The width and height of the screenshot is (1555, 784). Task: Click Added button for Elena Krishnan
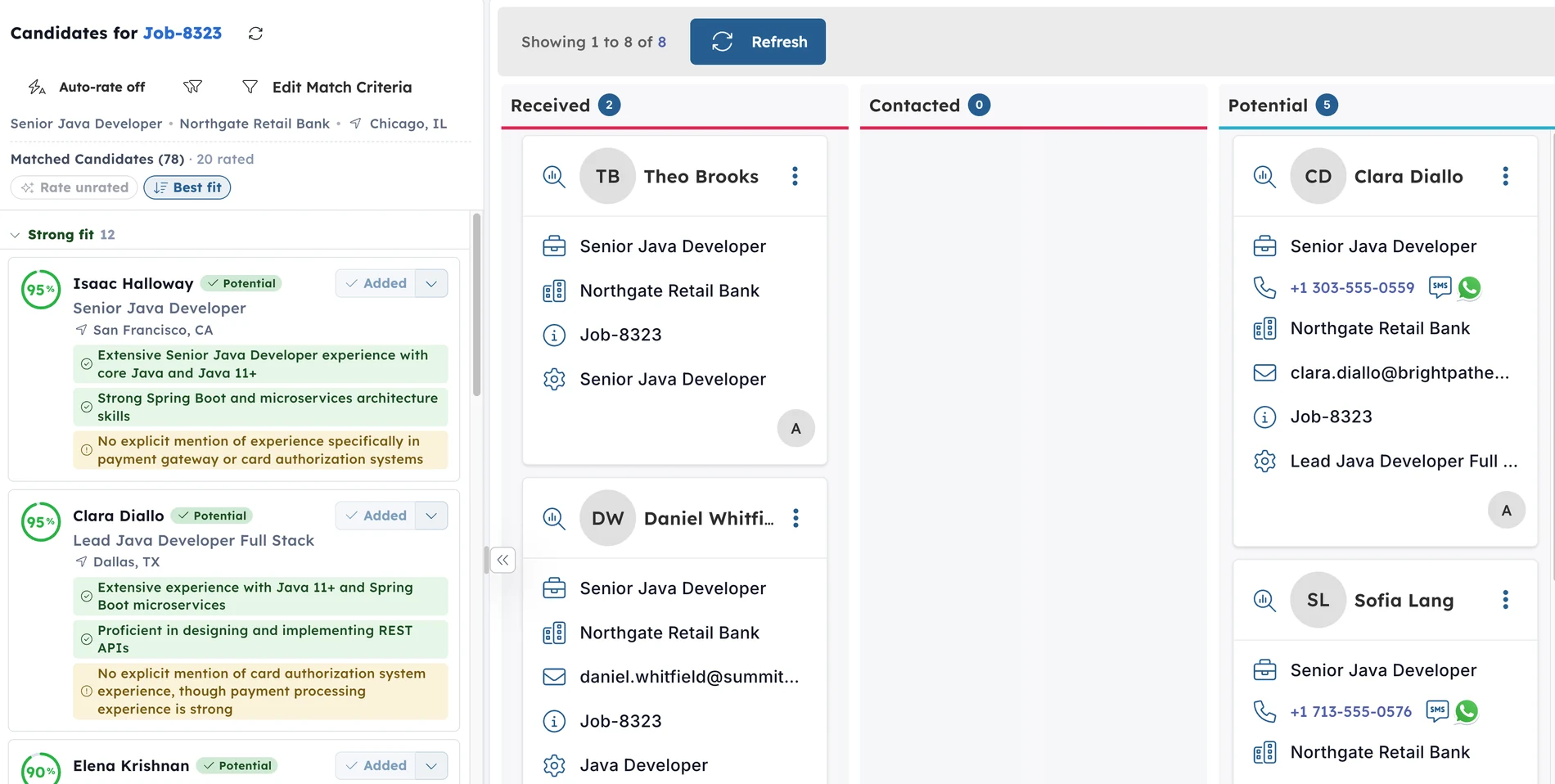[376, 765]
